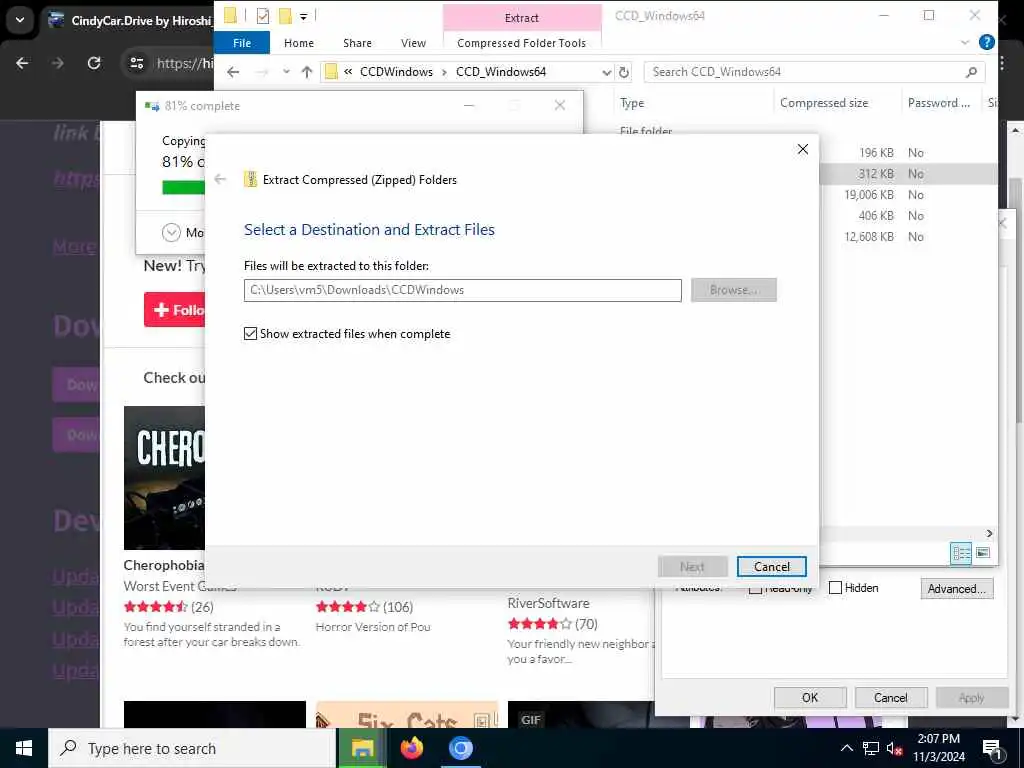Go back in the browser
Screen dimensions: 1024x768
pyautogui.click(x=22, y=63)
